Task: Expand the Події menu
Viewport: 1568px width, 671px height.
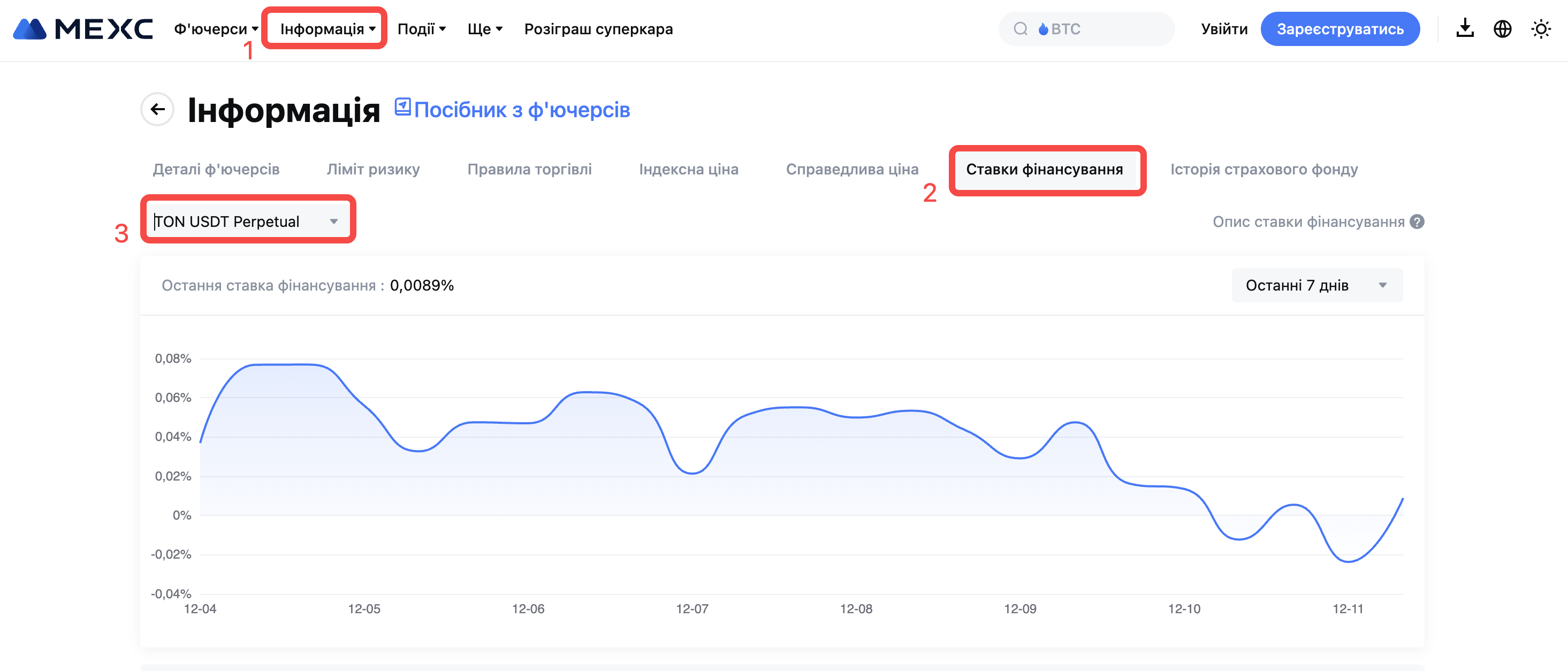Action: 421,28
